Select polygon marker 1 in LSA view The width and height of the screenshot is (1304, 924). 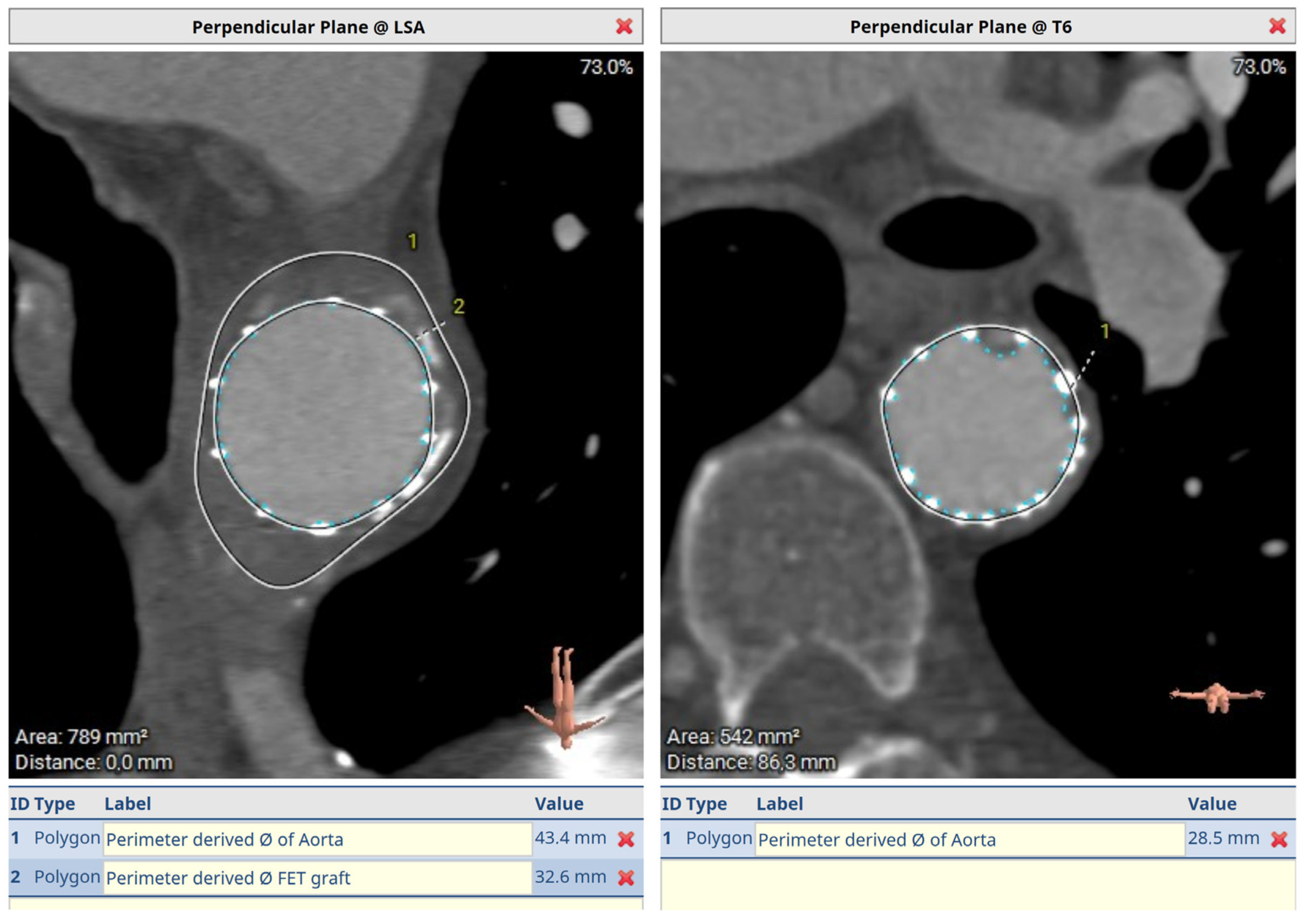point(413,242)
